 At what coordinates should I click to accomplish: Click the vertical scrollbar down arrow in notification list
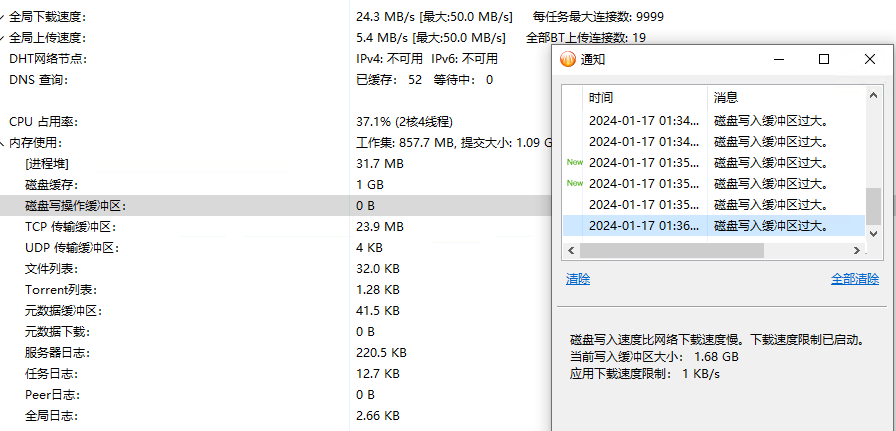873,233
